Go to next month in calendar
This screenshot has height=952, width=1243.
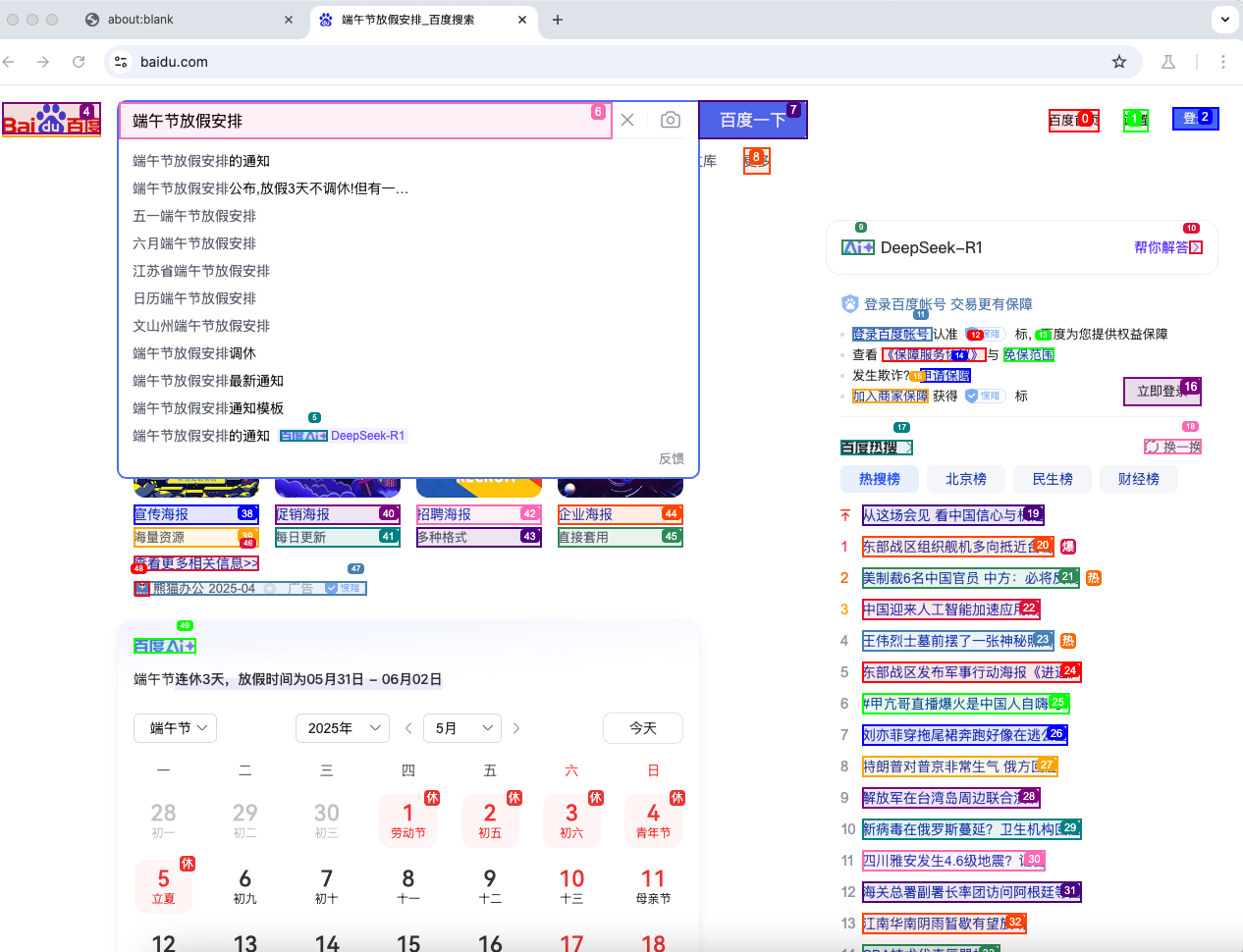516,728
